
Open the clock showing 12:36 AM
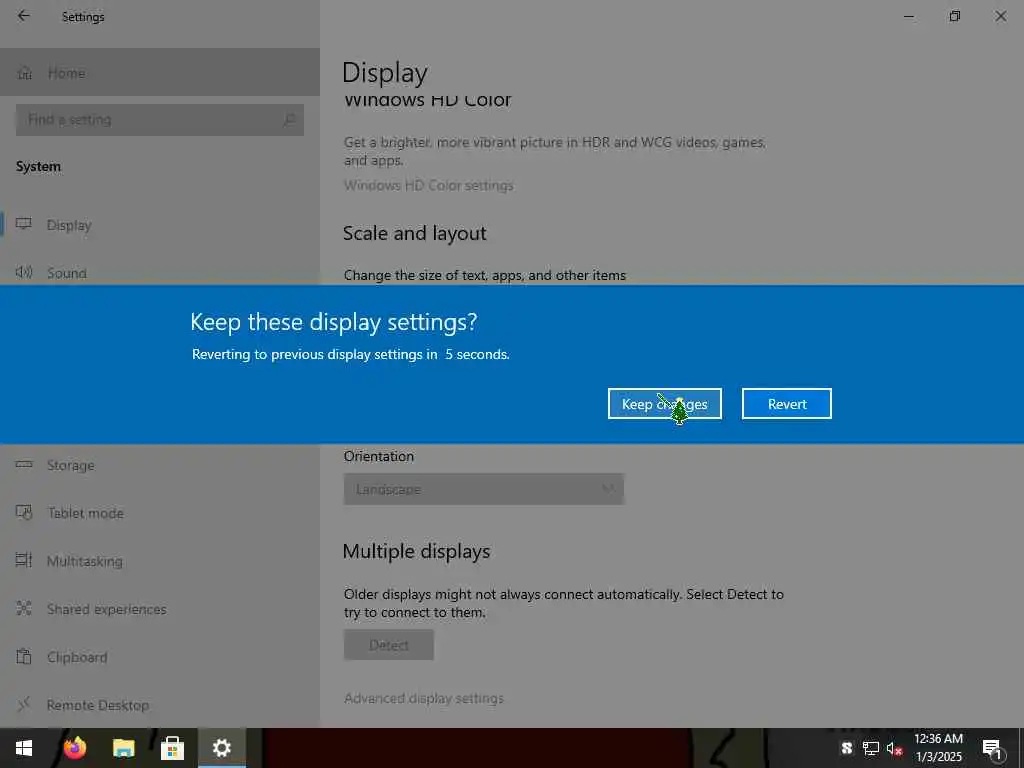938,748
